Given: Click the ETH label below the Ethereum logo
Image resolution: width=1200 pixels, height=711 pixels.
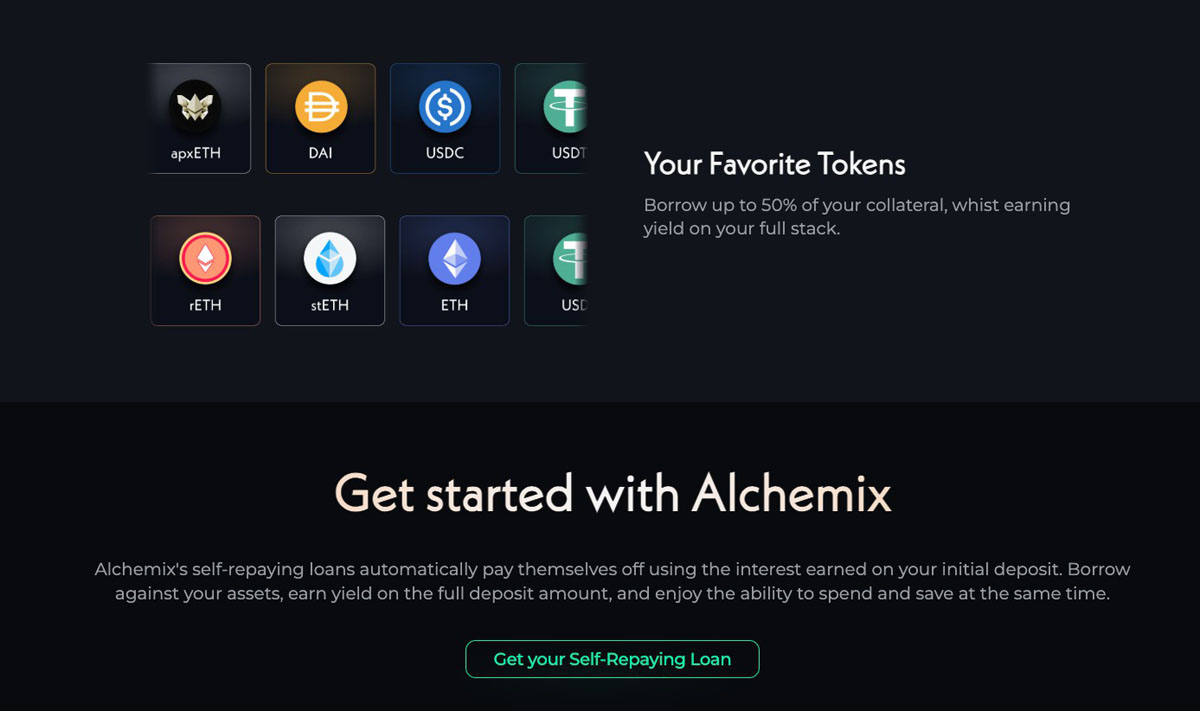Looking at the screenshot, I should 455,305.
